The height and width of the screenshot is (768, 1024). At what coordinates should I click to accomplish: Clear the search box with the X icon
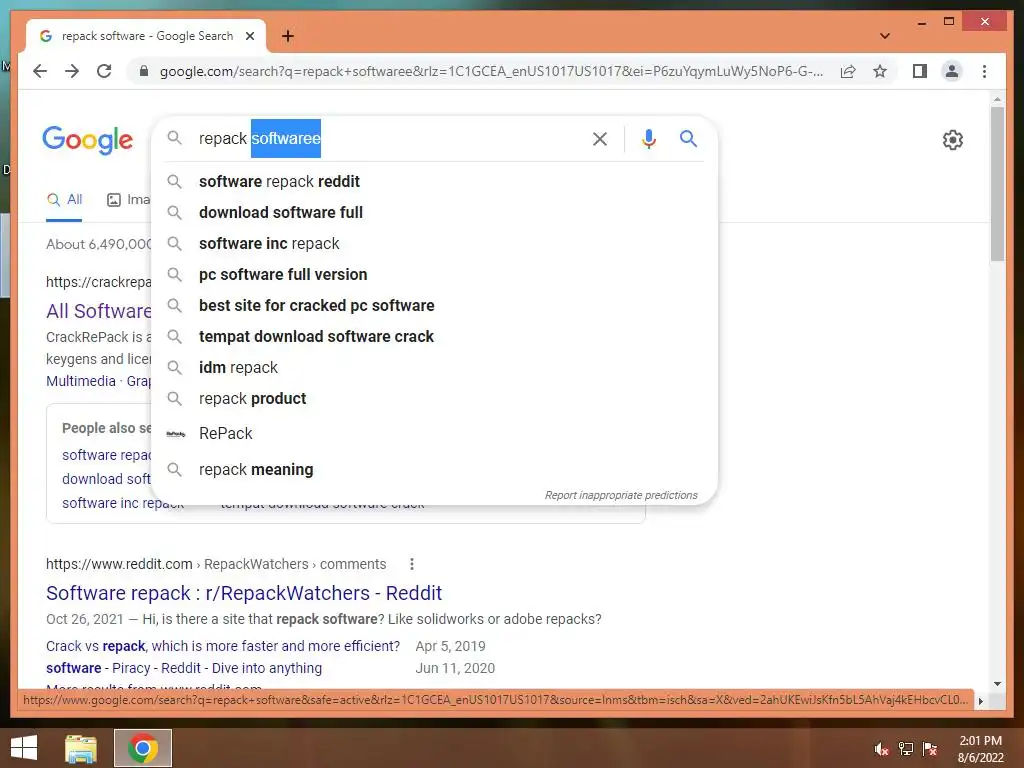click(x=600, y=138)
